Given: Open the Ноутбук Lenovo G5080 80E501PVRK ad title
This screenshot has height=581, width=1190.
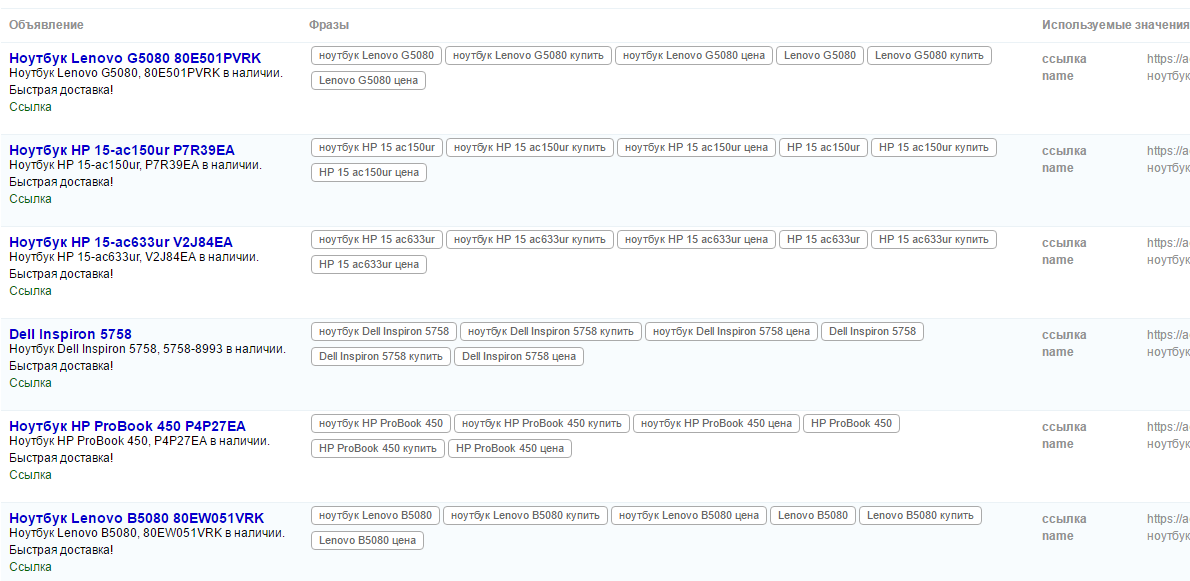Looking at the screenshot, I should [135, 58].
